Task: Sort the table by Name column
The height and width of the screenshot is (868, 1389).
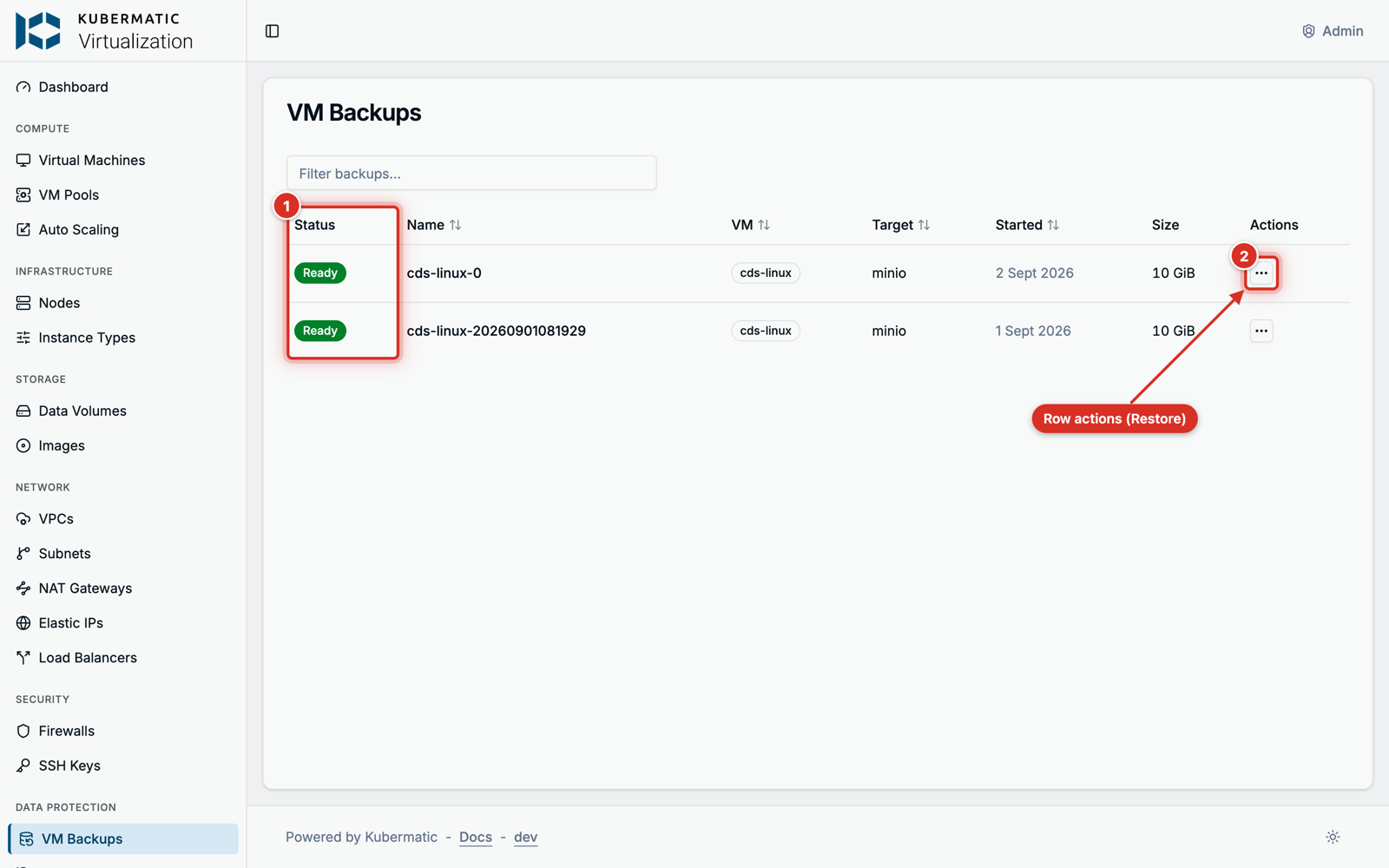Action: (x=434, y=225)
